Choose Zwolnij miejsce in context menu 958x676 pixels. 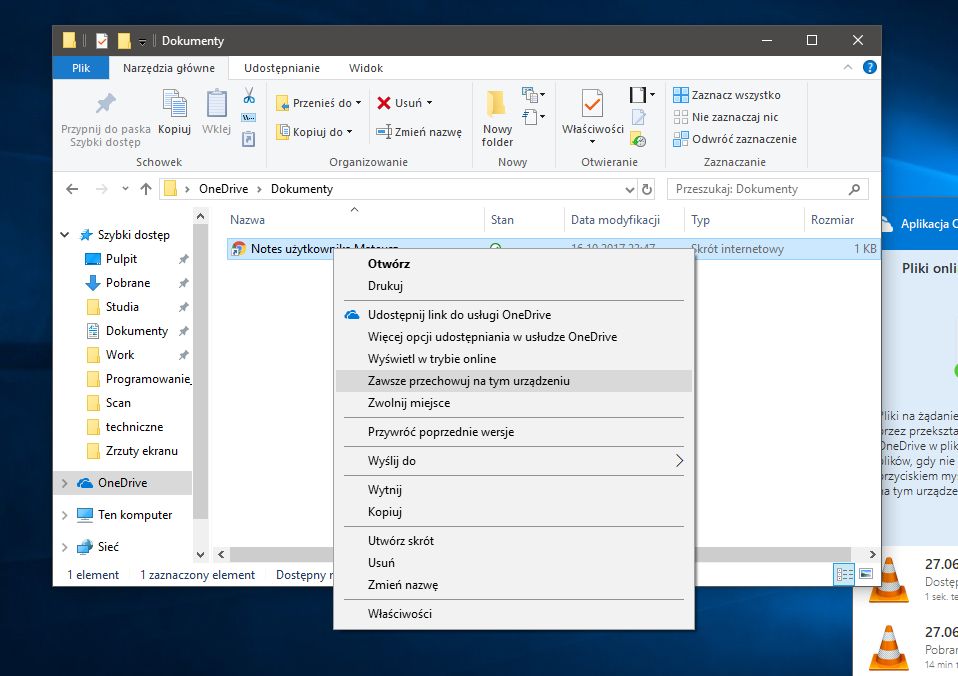pos(408,403)
